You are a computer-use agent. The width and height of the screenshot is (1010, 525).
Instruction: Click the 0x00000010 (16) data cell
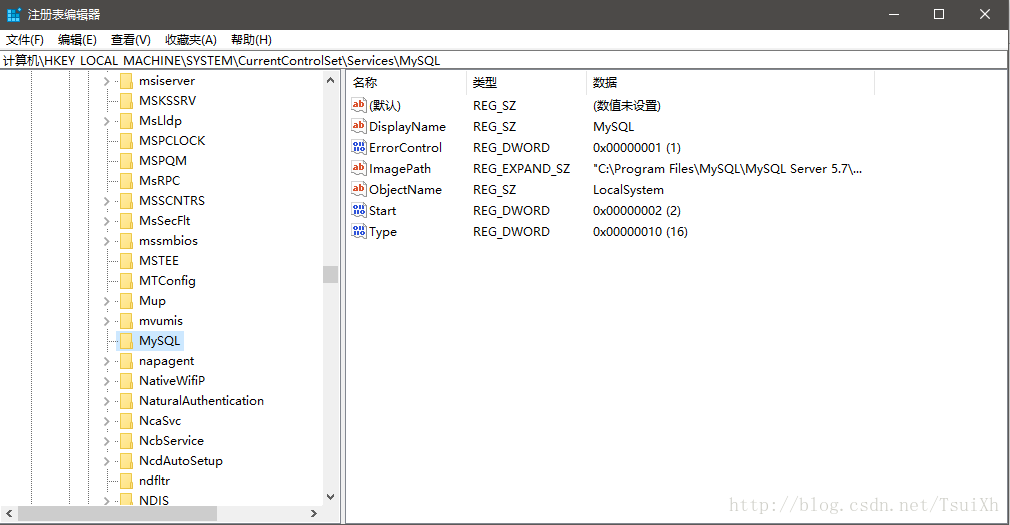(640, 232)
